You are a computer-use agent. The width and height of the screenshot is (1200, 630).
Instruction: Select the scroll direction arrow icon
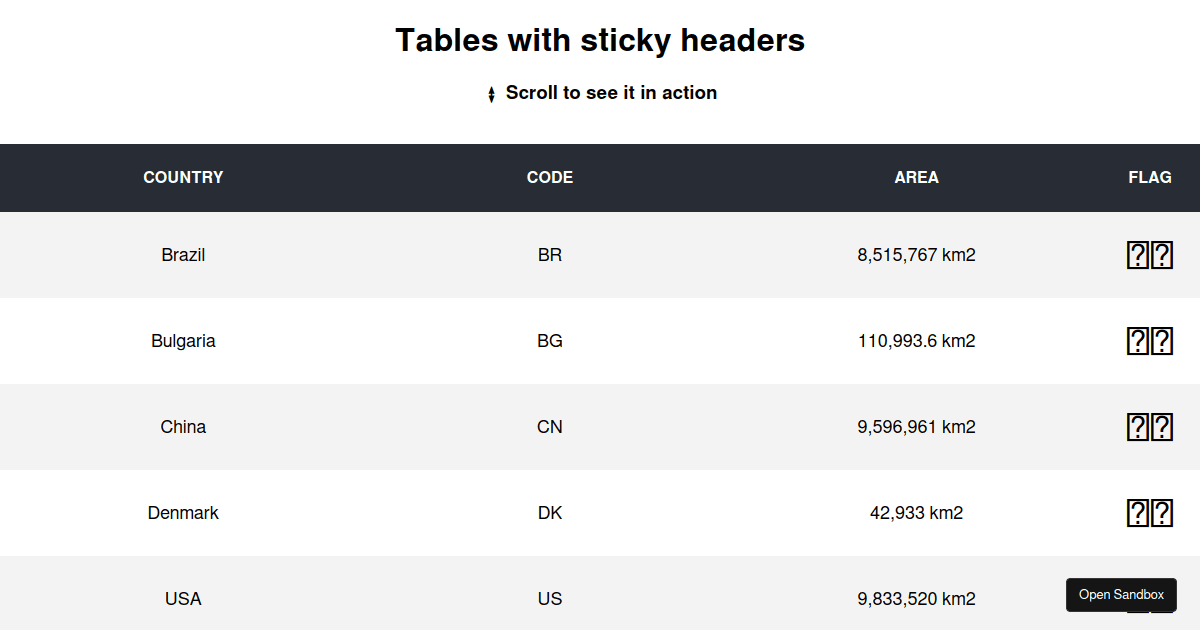coord(490,93)
